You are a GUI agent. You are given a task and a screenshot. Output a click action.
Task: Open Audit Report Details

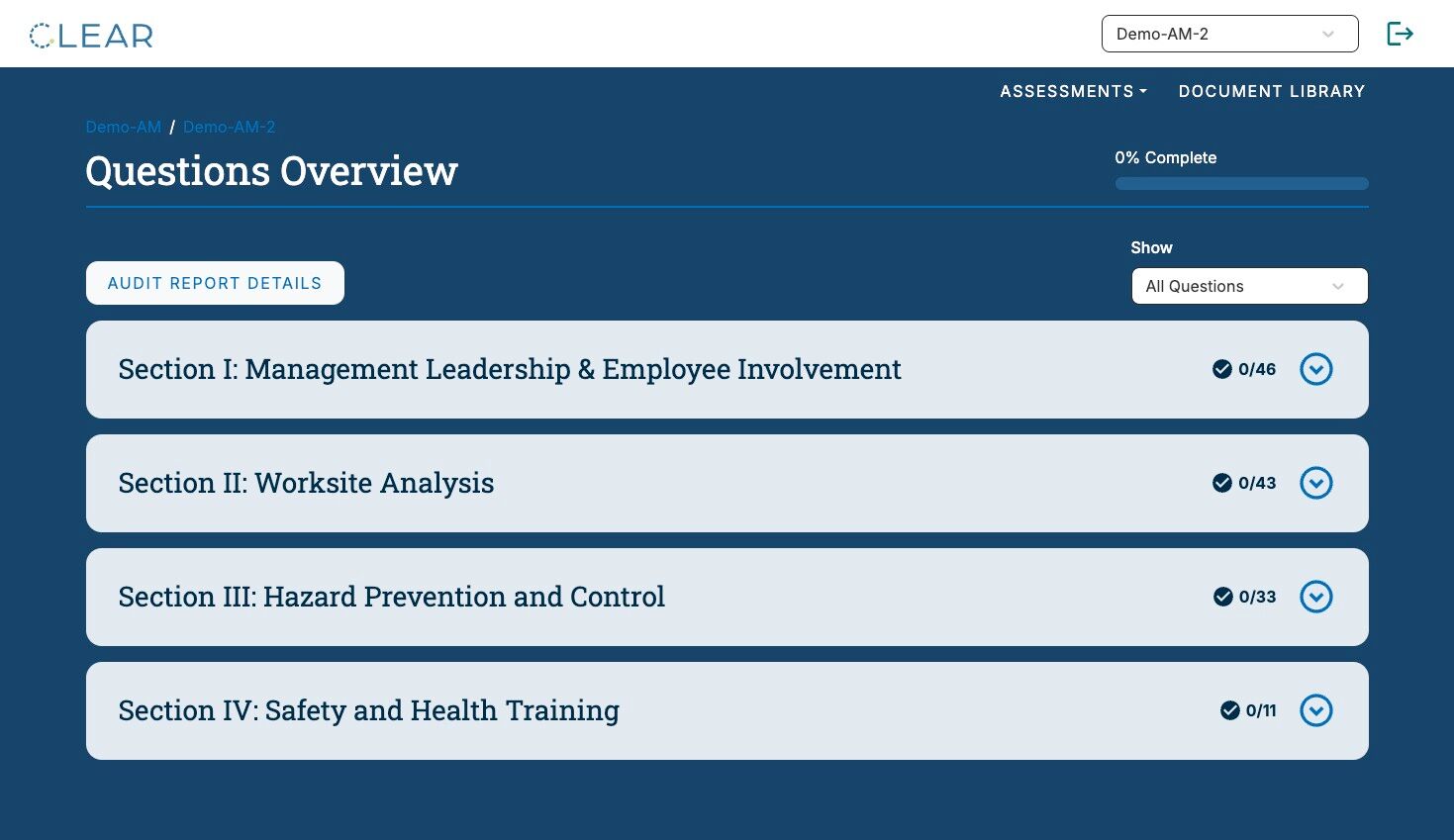tap(215, 283)
